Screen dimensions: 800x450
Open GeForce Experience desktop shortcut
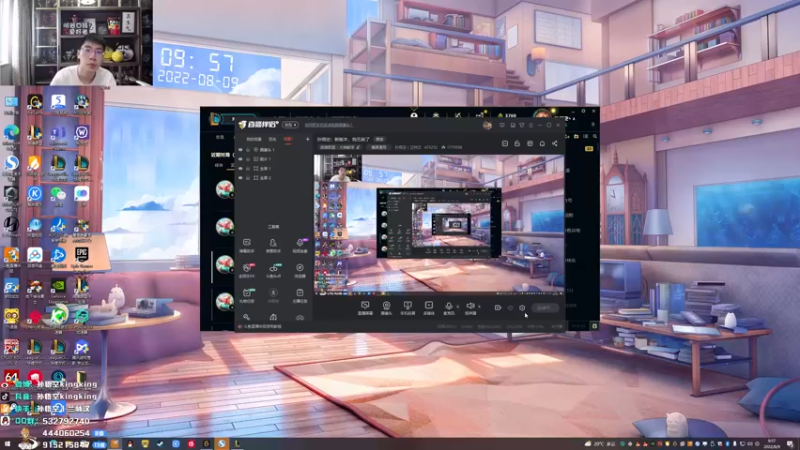point(58,289)
